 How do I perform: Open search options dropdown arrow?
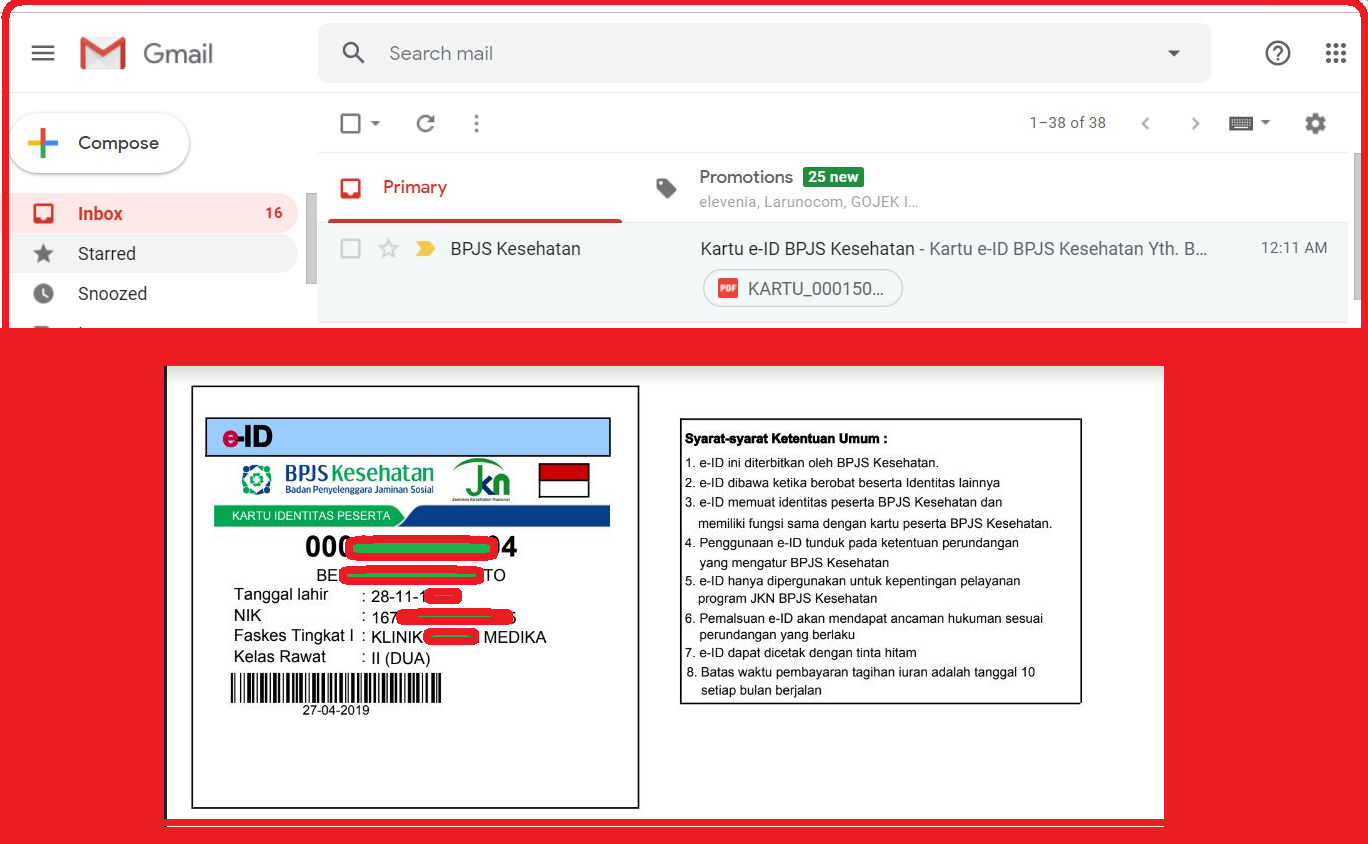point(1174,53)
